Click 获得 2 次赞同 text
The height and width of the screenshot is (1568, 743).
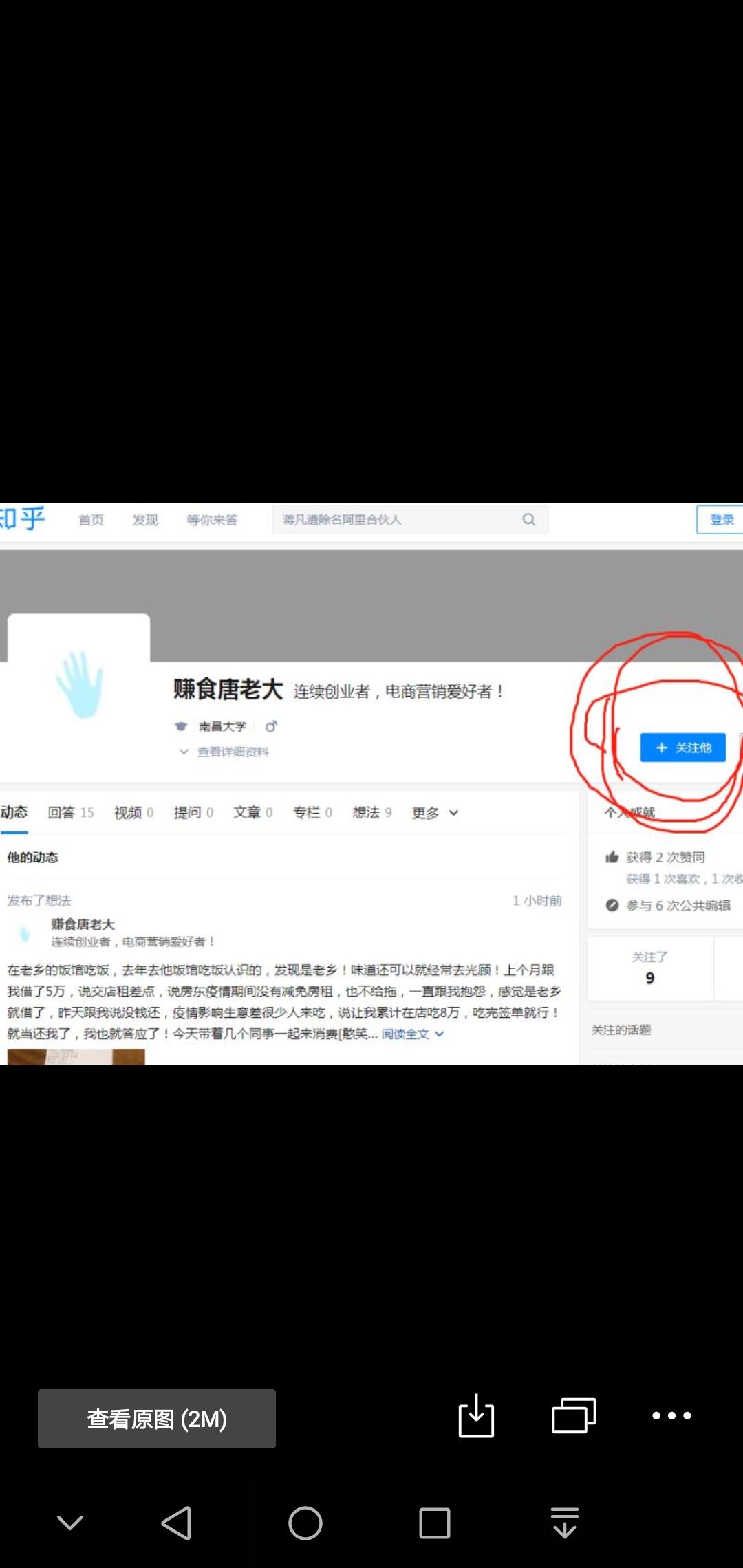click(665, 858)
